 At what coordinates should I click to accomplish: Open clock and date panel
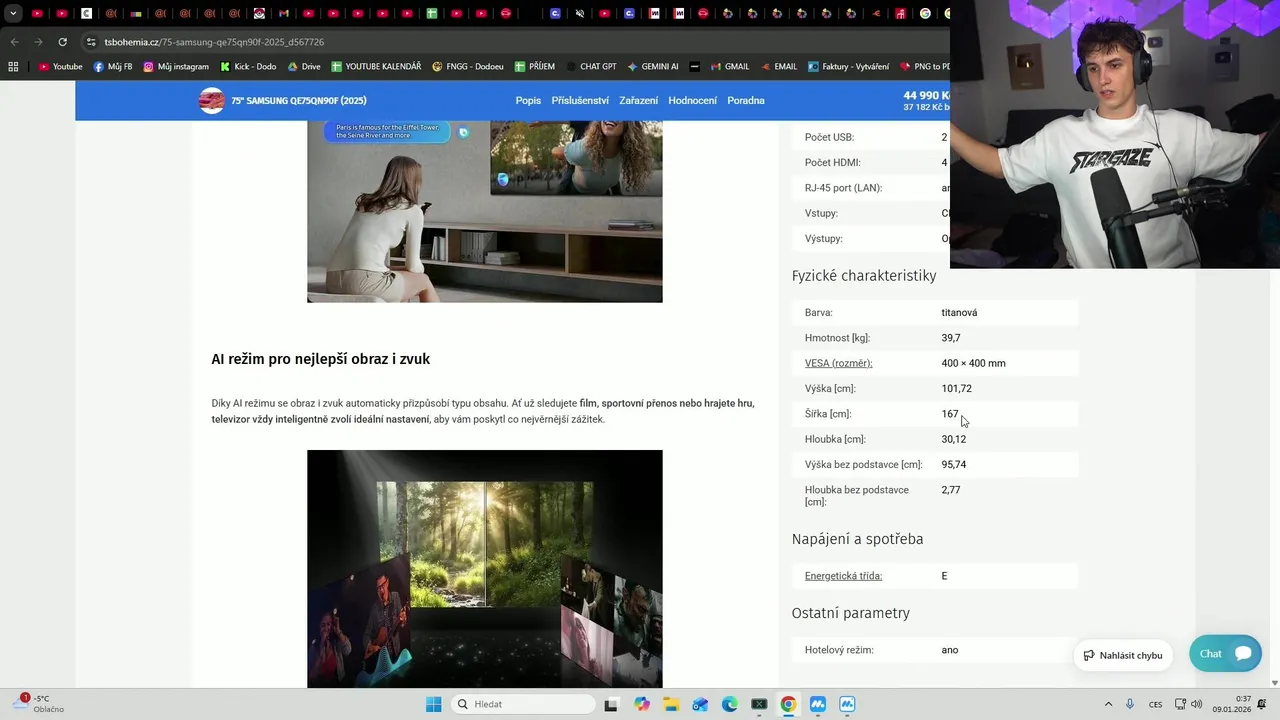click(x=1231, y=704)
